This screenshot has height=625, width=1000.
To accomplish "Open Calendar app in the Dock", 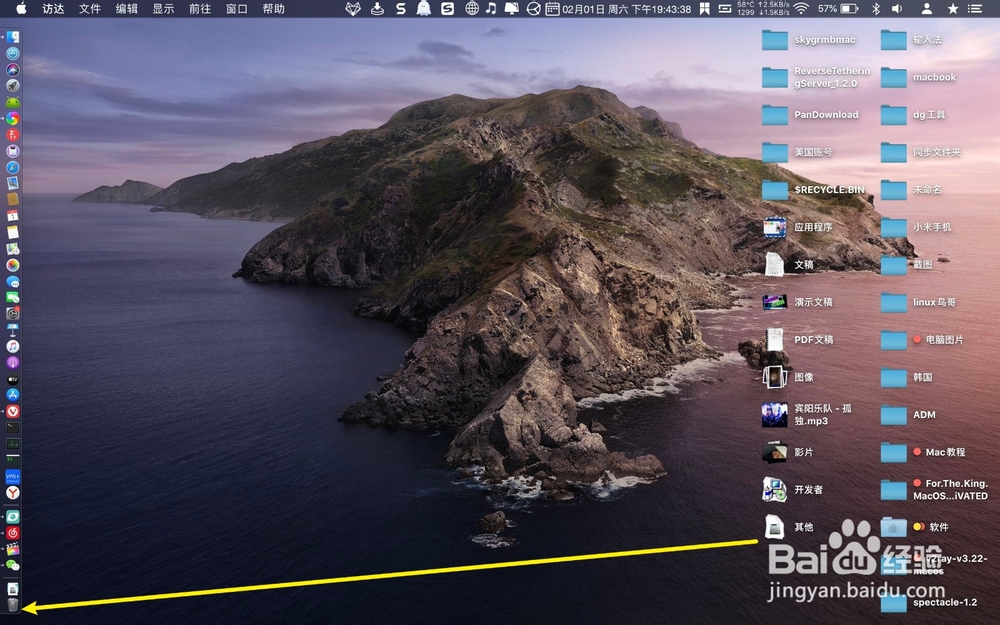I will [13, 216].
